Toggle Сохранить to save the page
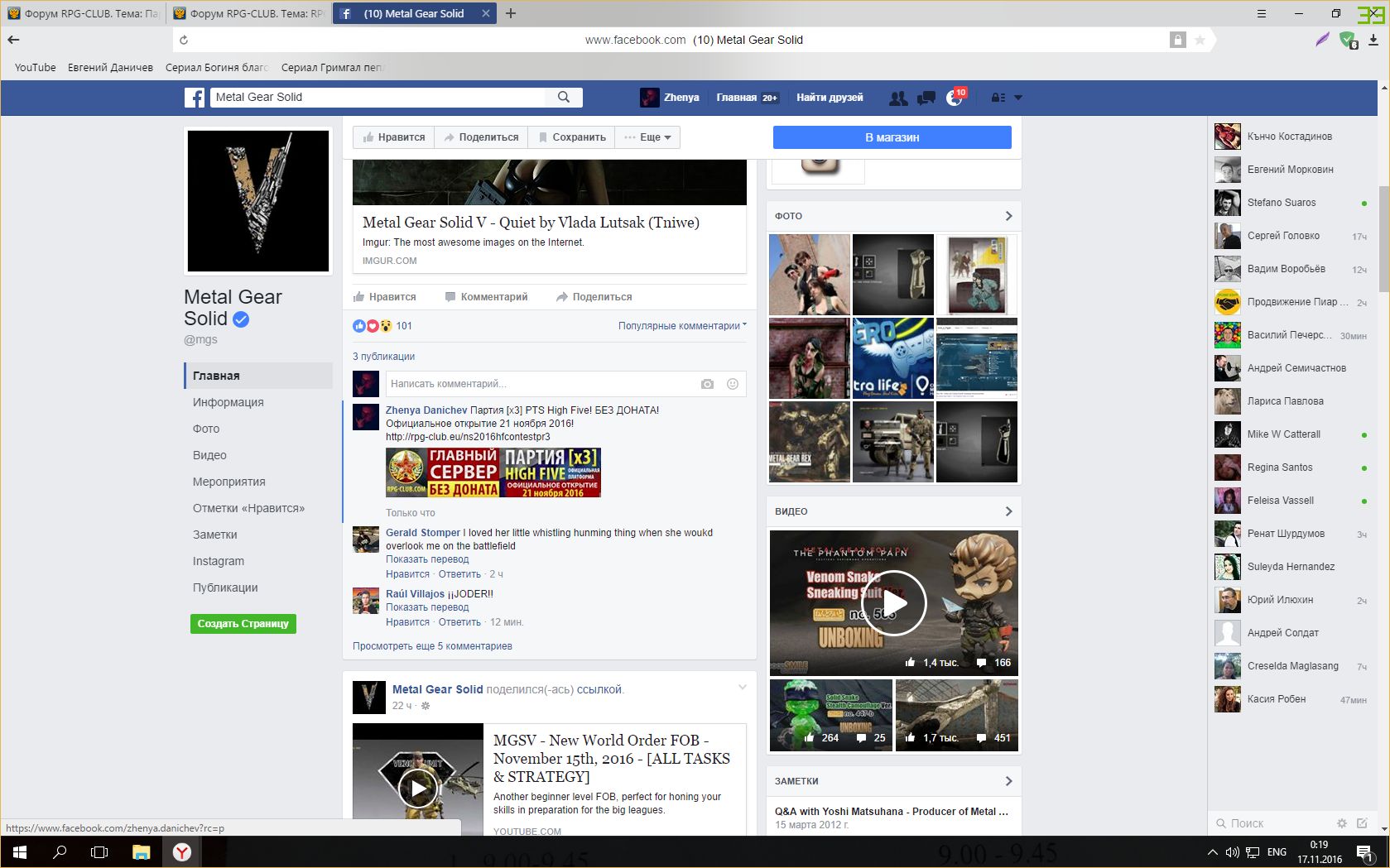1390x868 pixels. click(x=571, y=137)
